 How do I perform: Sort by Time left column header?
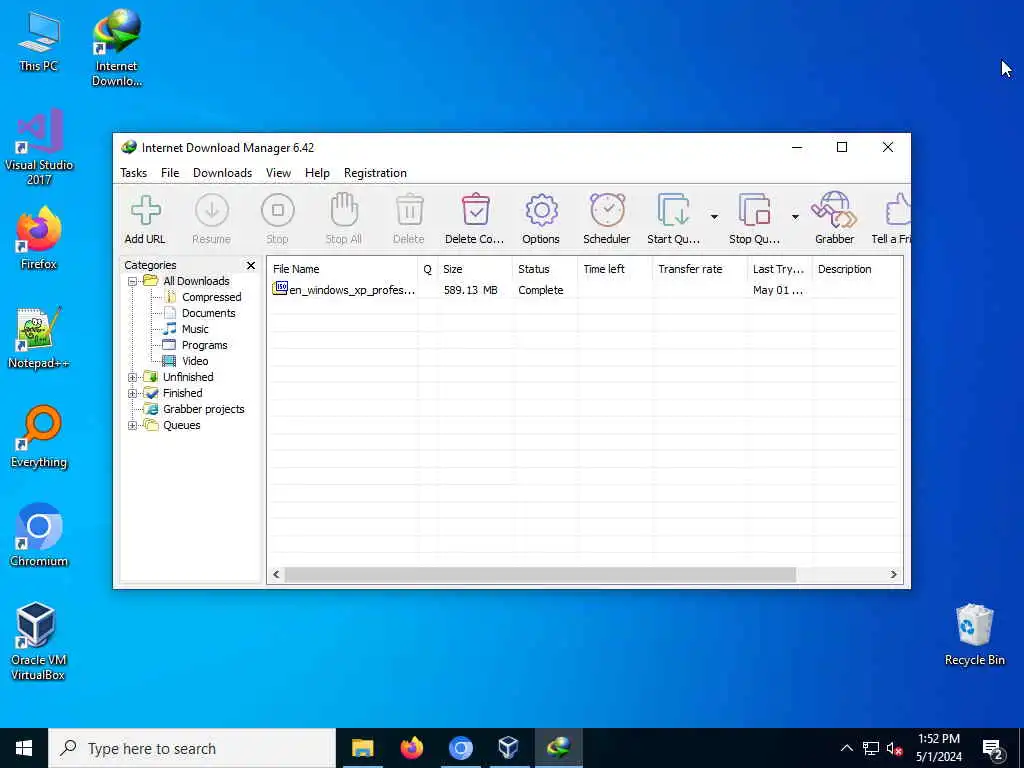(x=615, y=269)
